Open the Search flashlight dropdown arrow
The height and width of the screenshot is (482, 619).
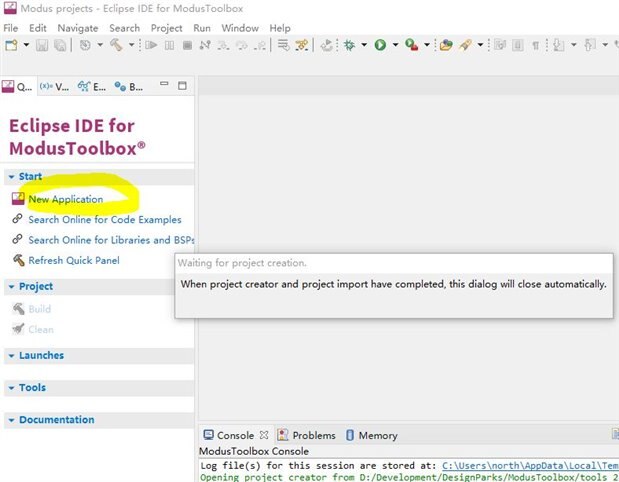(x=480, y=45)
